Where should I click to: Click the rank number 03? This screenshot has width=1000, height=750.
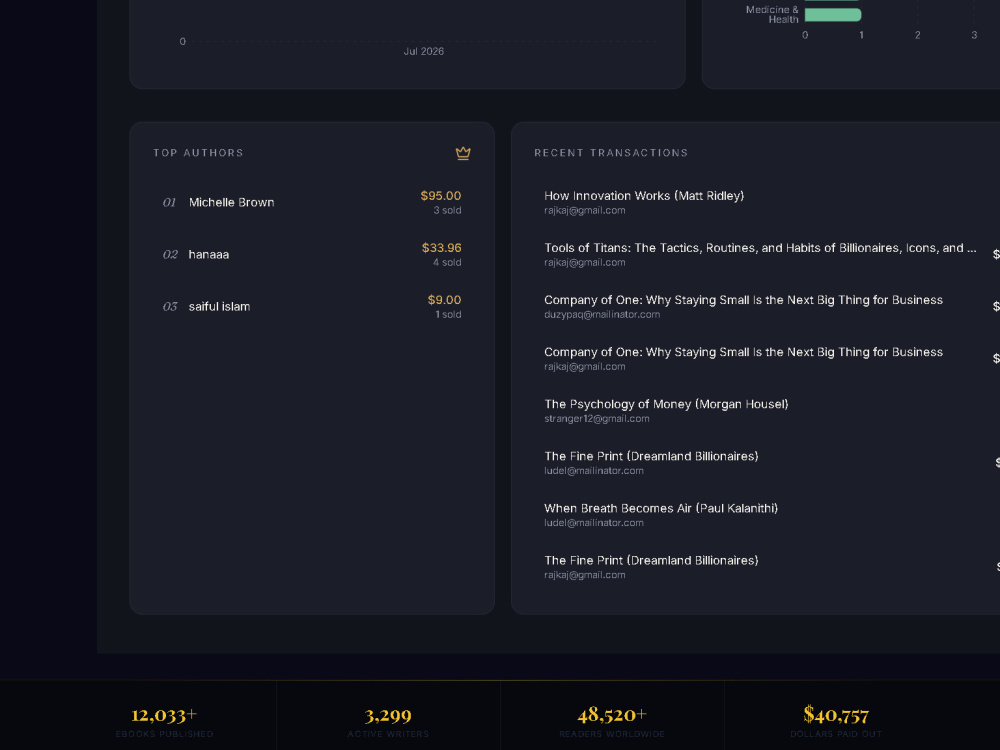(170, 307)
